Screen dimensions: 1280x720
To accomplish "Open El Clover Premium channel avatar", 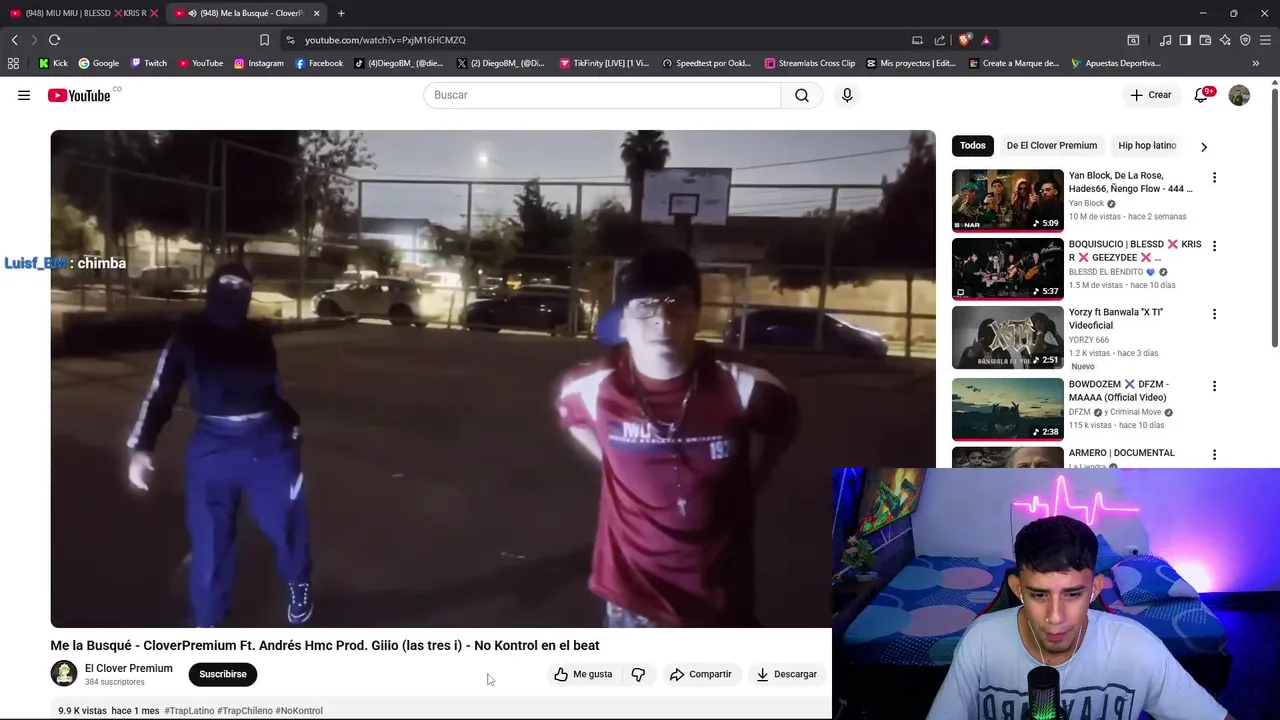I will tap(64, 674).
